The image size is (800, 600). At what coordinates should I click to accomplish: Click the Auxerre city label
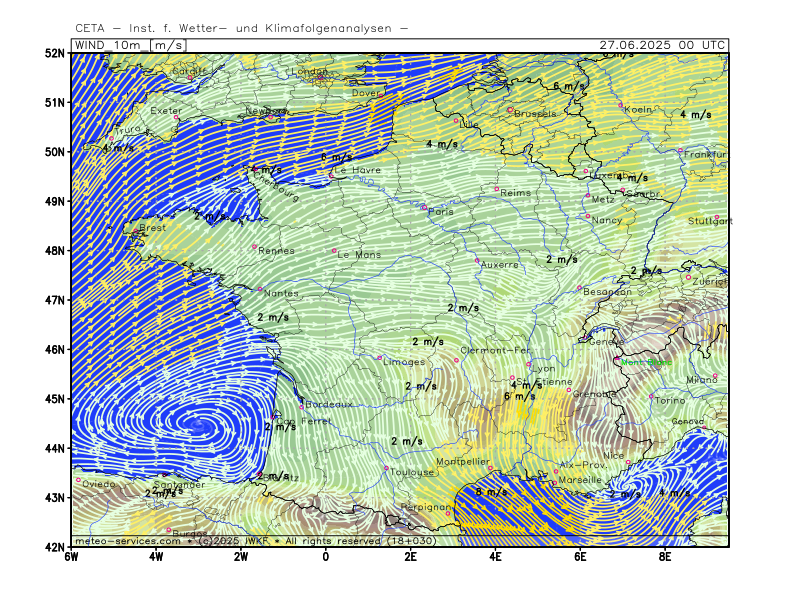(x=499, y=265)
